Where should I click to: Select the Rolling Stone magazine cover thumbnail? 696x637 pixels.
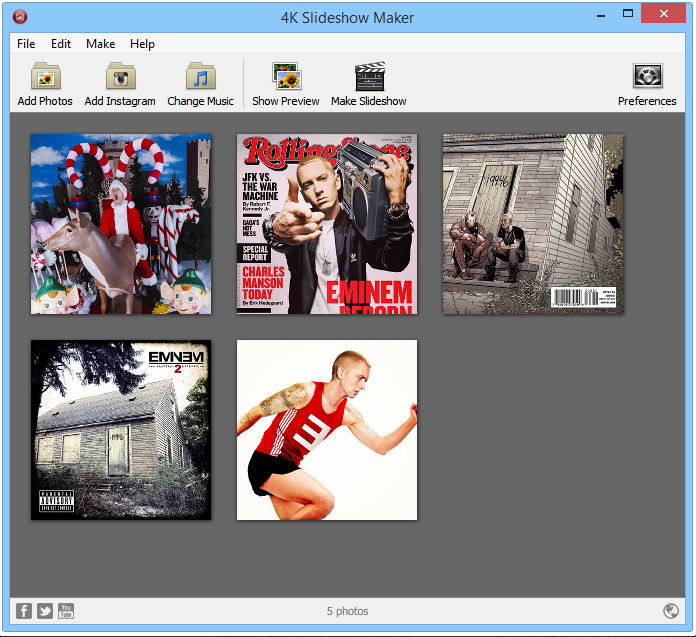click(327, 224)
